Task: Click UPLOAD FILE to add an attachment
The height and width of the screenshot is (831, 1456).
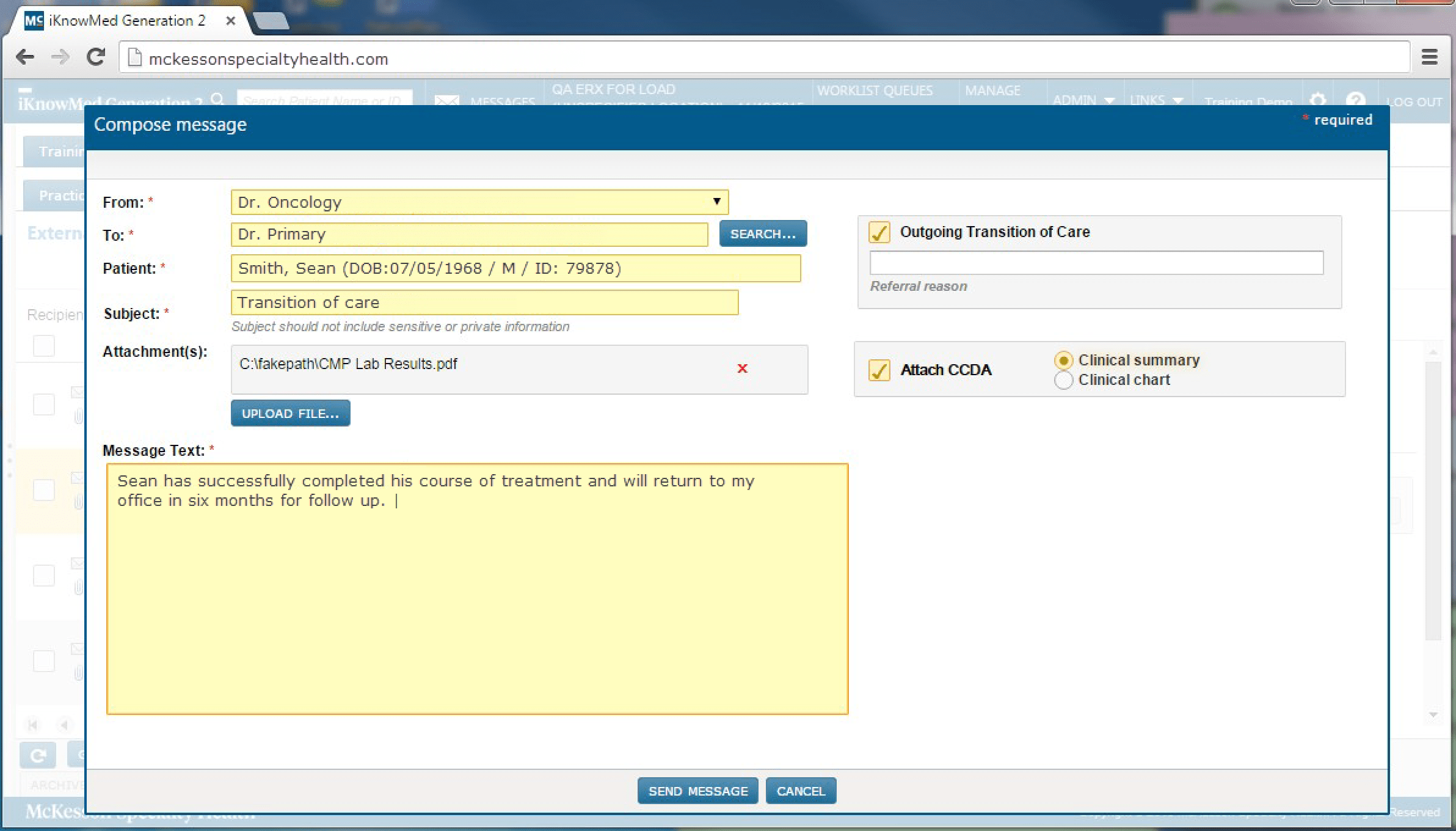Action: 290,413
